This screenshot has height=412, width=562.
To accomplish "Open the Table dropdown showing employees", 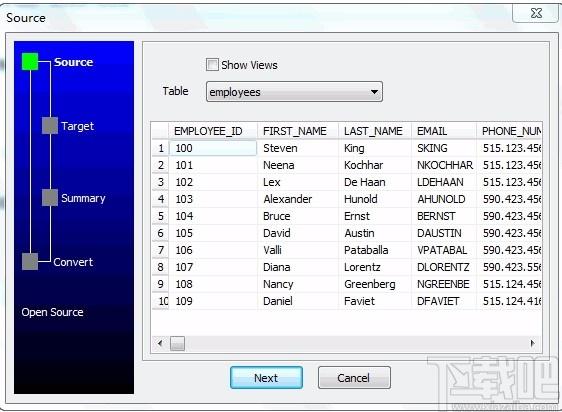I will pyautogui.click(x=294, y=92).
